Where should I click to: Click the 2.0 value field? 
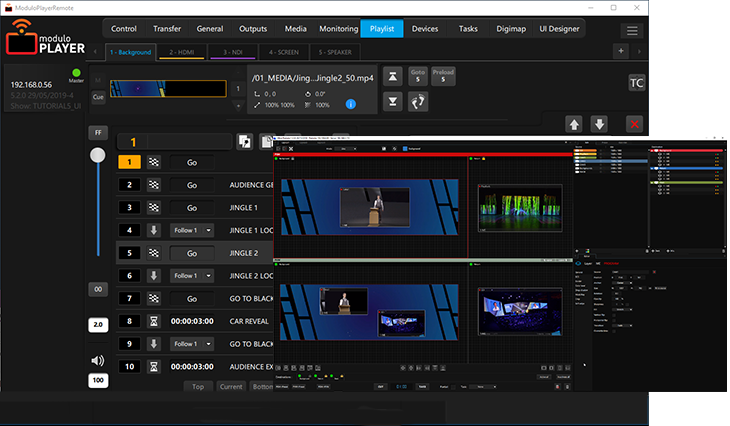click(x=98, y=325)
